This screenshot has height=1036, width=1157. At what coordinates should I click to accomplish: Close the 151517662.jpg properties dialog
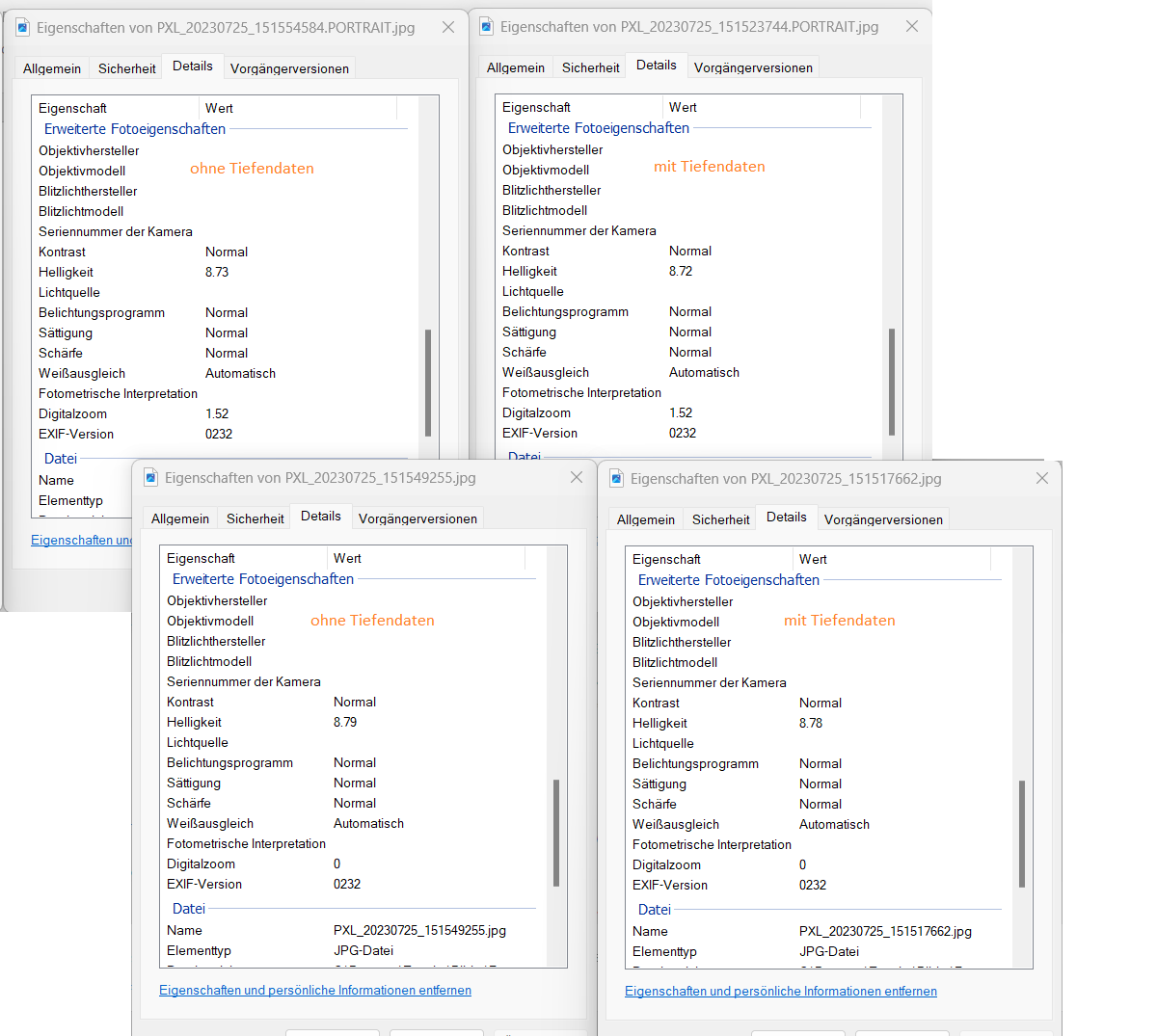click(x=1042, y=478)
